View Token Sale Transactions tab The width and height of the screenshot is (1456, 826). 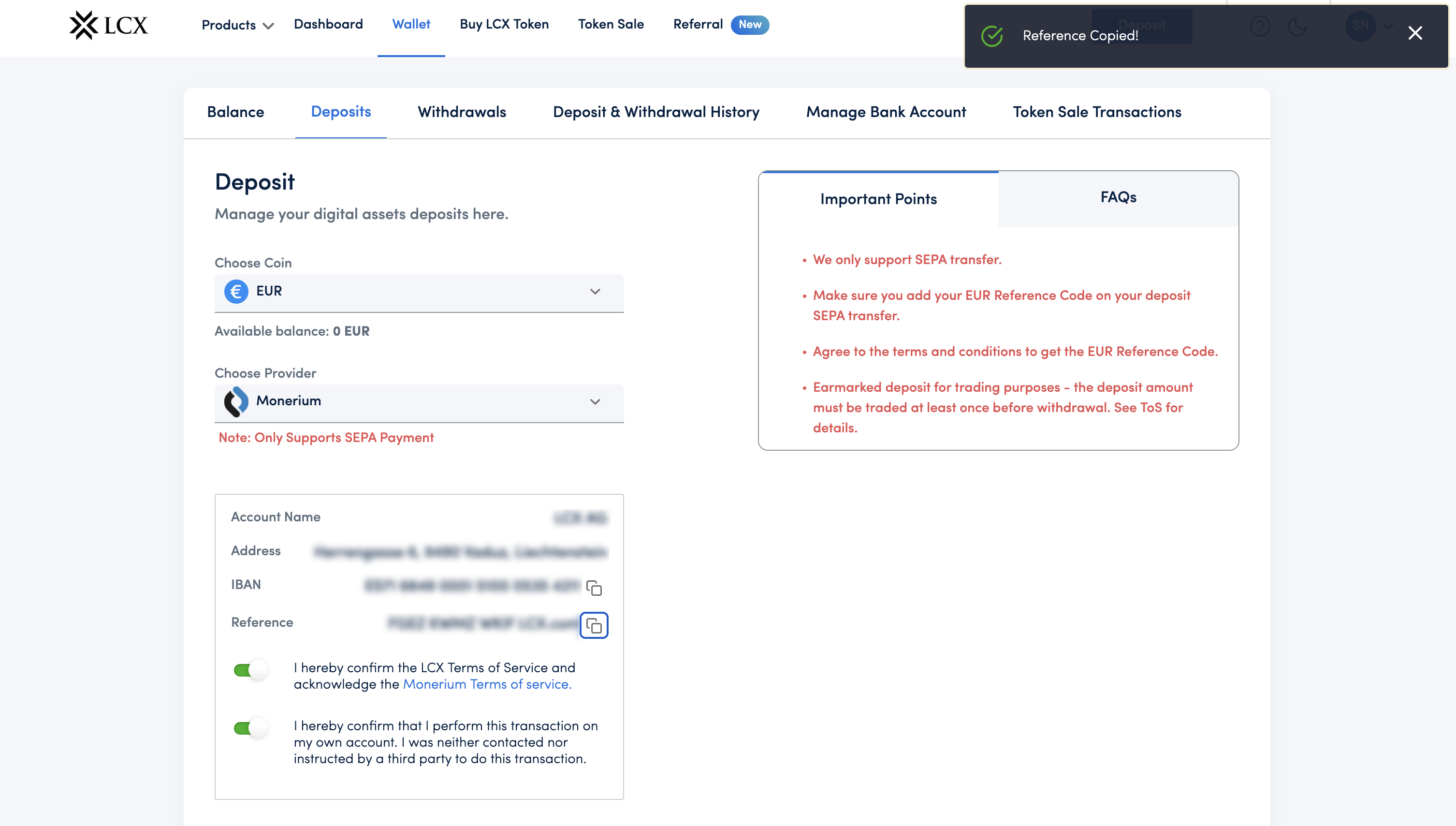(x=1096, y=112)
